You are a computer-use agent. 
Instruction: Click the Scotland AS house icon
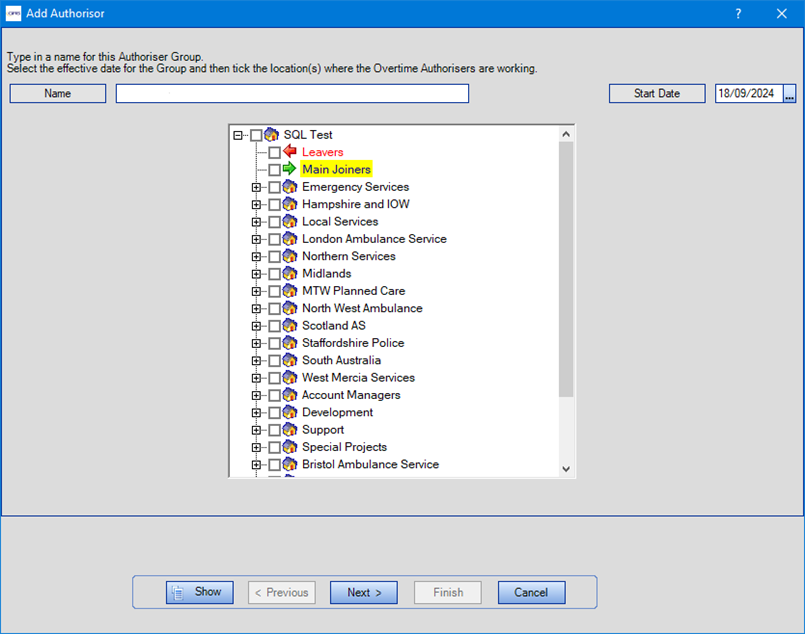(x=290, y=326)
